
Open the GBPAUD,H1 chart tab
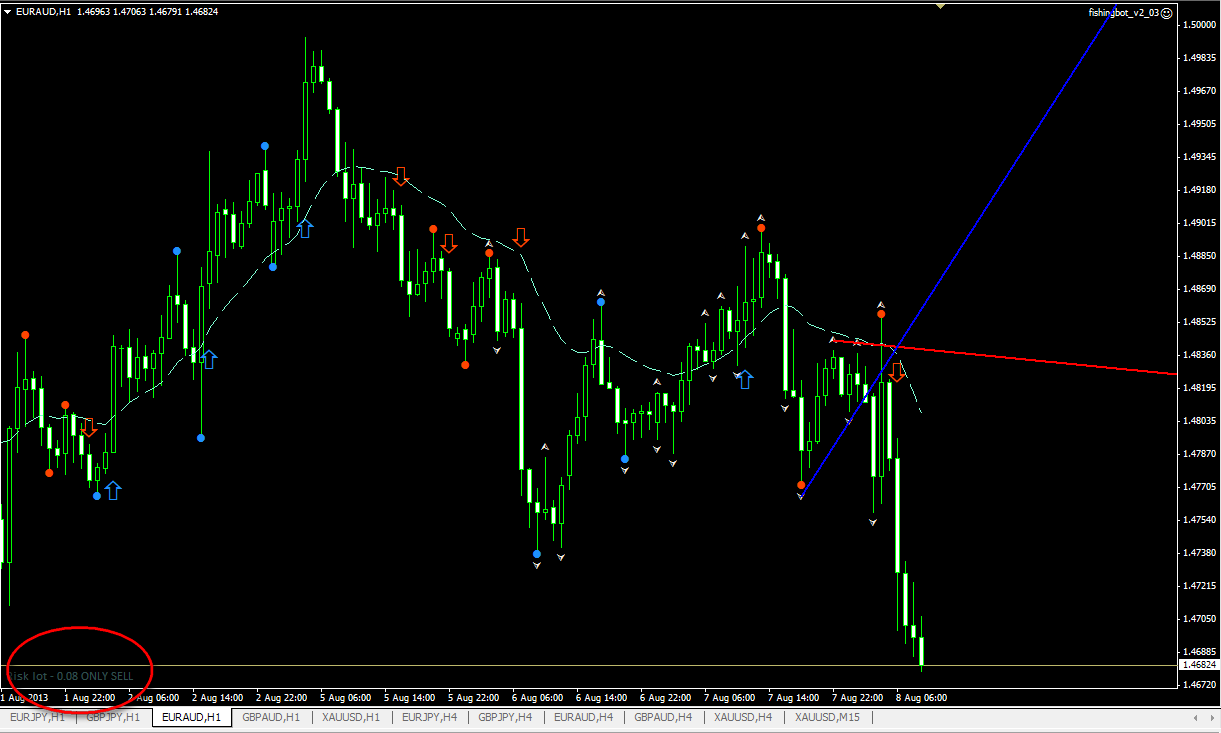point(271,717)
